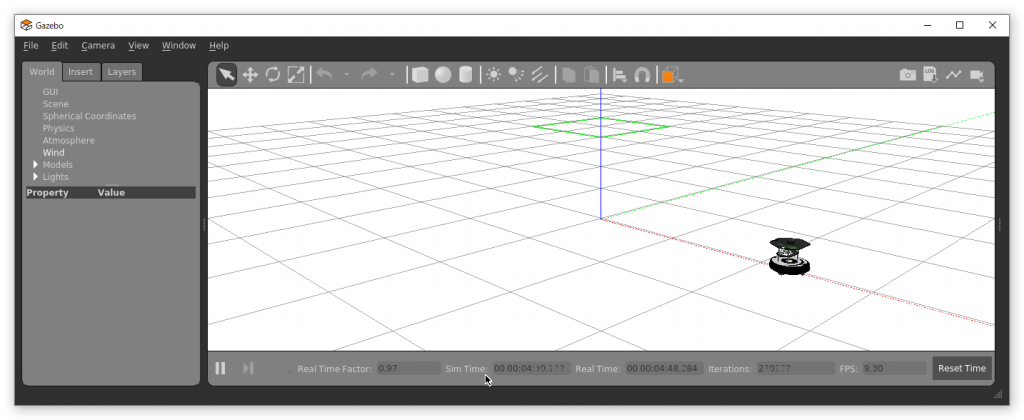Insert a box shape
The height and width of the screenshot is (420, 1024).
(420, 75)
